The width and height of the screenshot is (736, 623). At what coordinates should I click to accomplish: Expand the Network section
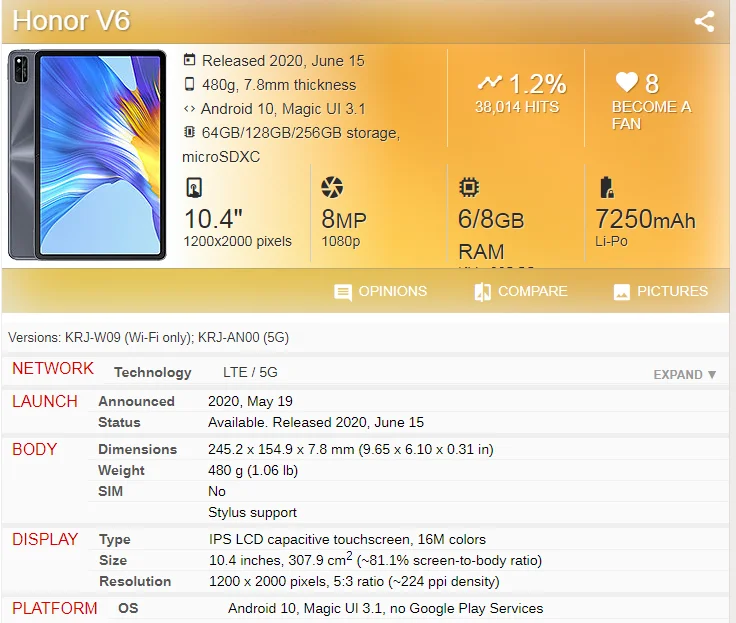pos(685,374)
